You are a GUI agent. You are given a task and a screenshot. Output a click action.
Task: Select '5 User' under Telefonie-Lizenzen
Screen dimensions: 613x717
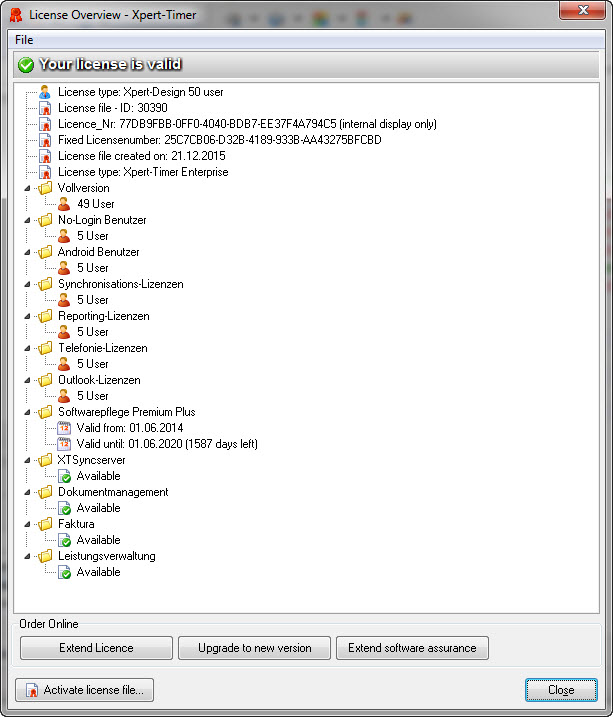tap(93, 364)
